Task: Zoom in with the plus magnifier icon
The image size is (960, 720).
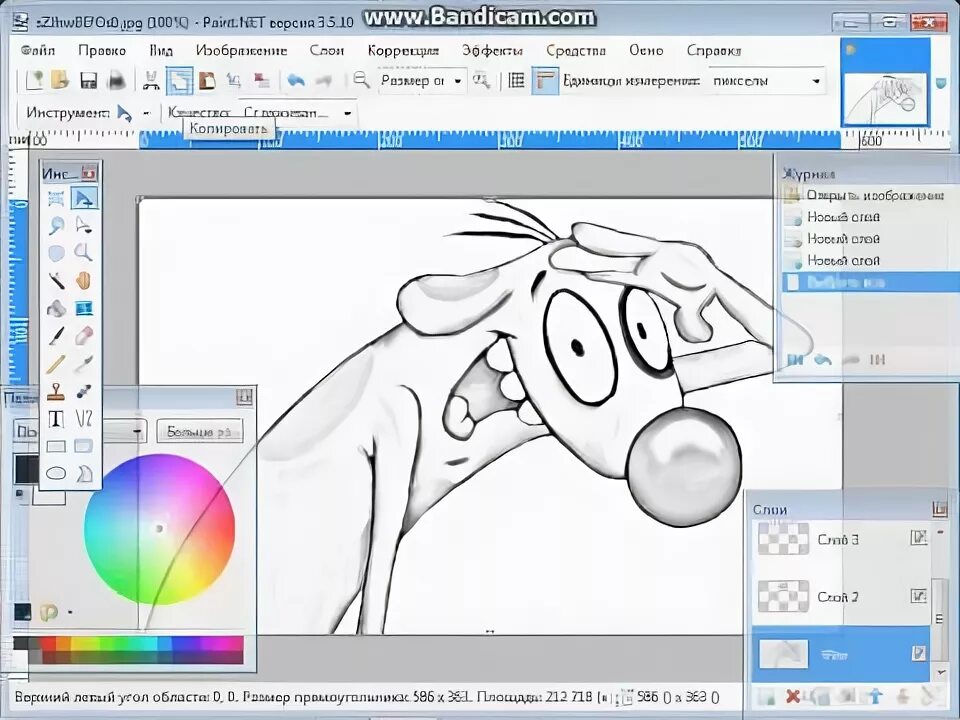Action: [x=481, y=81]
